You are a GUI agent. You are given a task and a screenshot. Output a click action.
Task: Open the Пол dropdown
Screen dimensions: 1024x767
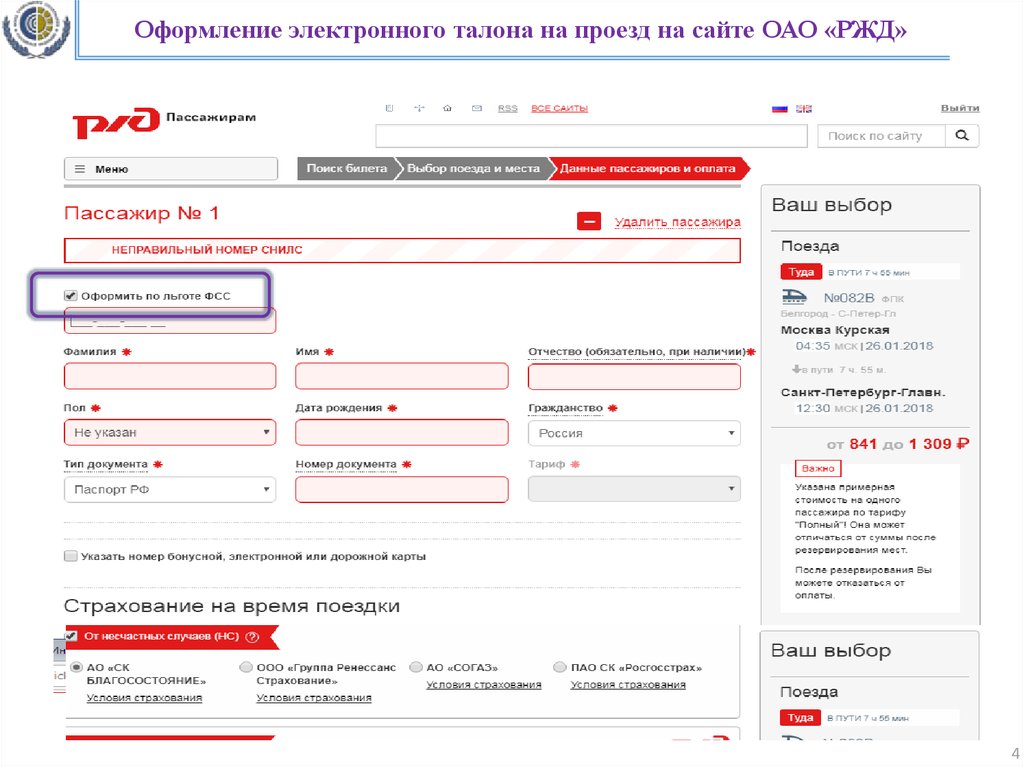coord(170,432)
